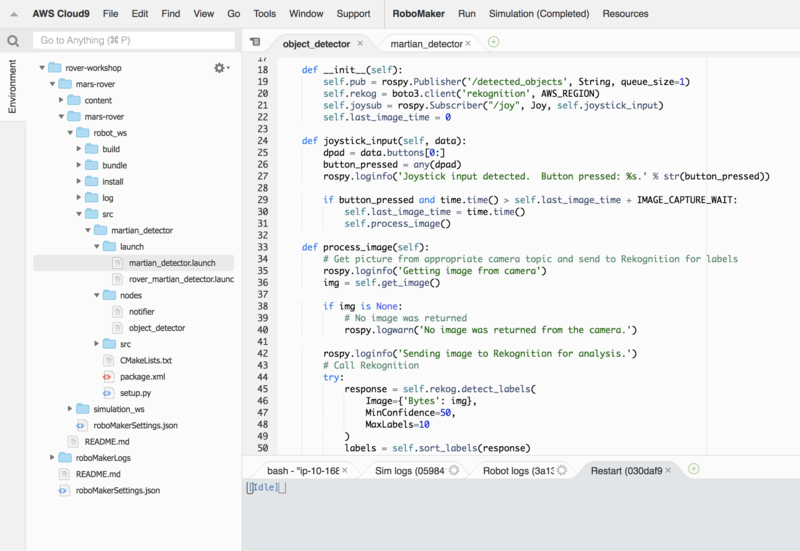800x551 pixels.
Task: Collapse the nodes folder arrow
Action: click(x=96, y=295)
